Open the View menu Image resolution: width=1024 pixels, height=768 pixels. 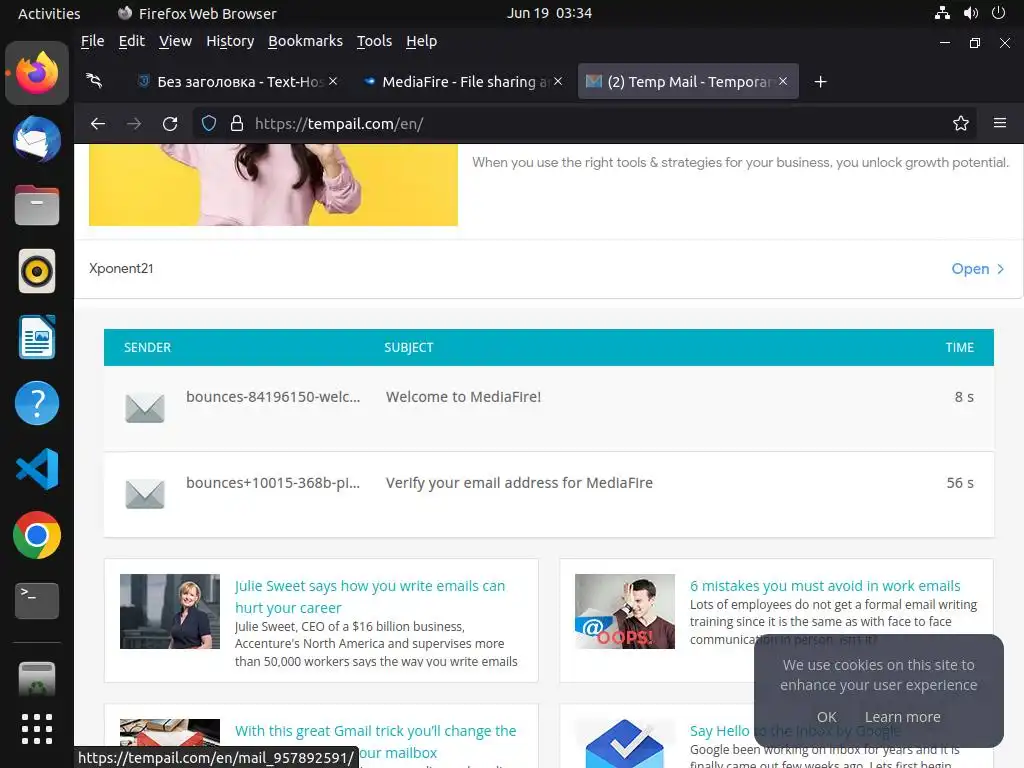pyautogui.click(x=176, y=41)
